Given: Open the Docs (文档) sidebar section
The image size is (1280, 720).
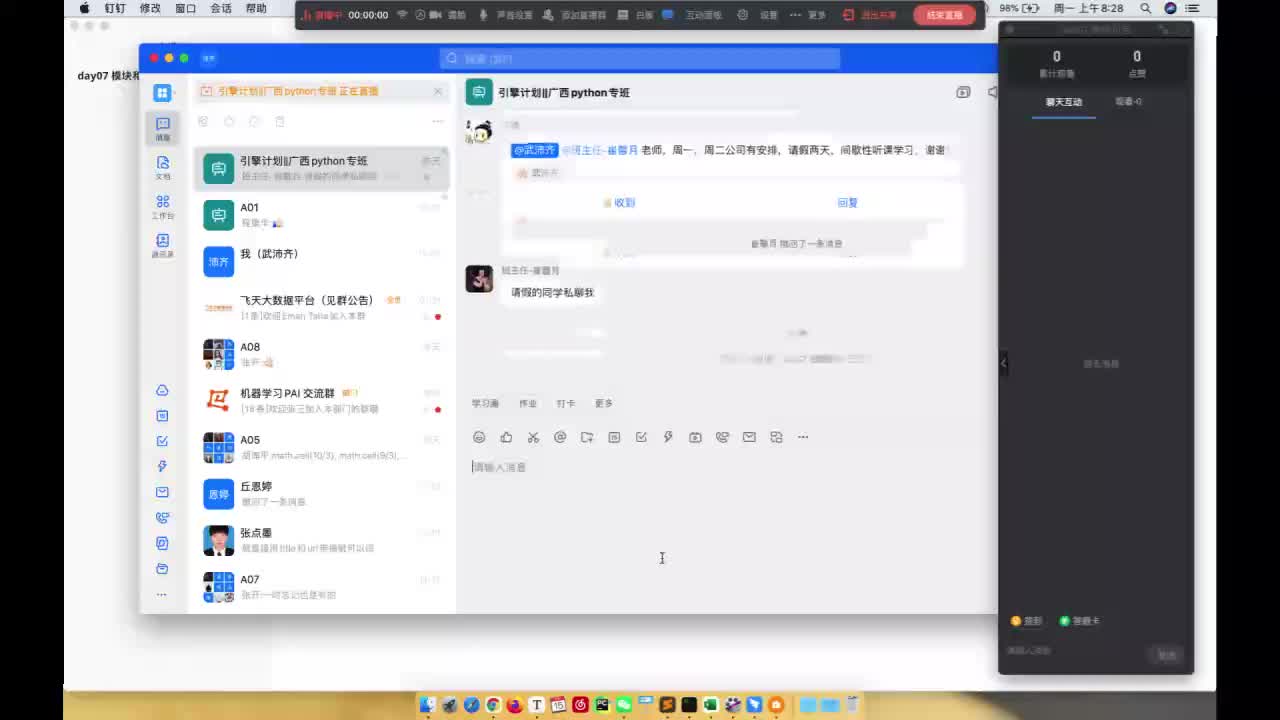Looking at the screenshot, I should (x=163, y=167).
